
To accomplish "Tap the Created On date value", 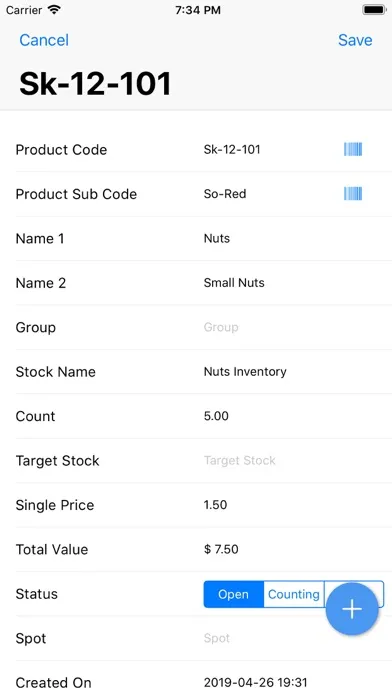I will (255, 682).
